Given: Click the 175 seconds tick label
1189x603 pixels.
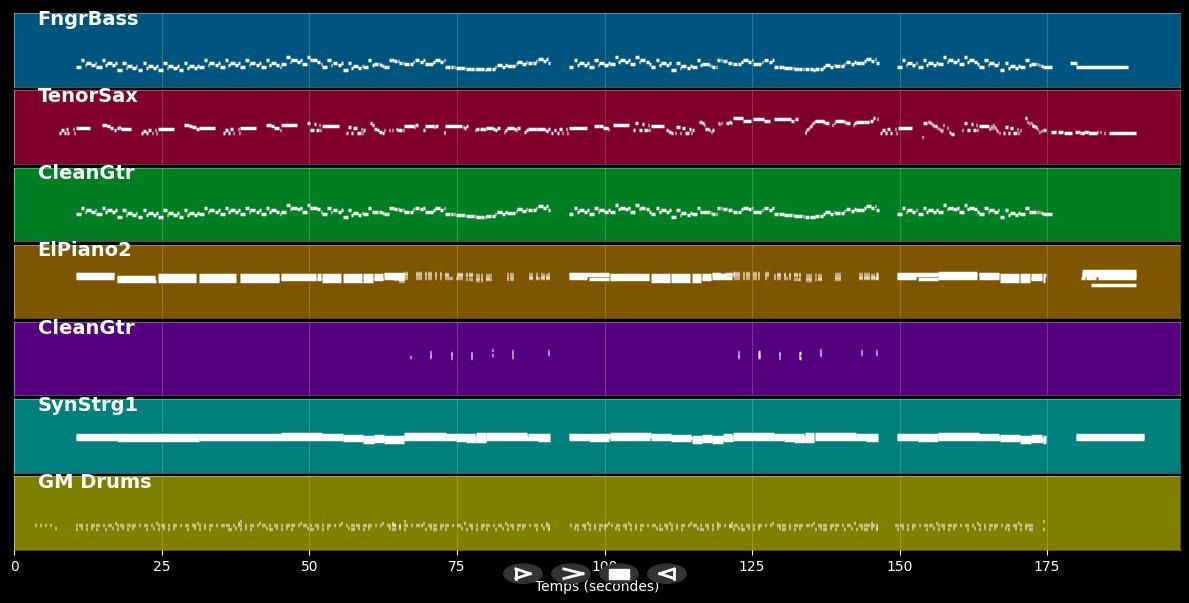Looking at the screenshot, I should coord(1047,567).
